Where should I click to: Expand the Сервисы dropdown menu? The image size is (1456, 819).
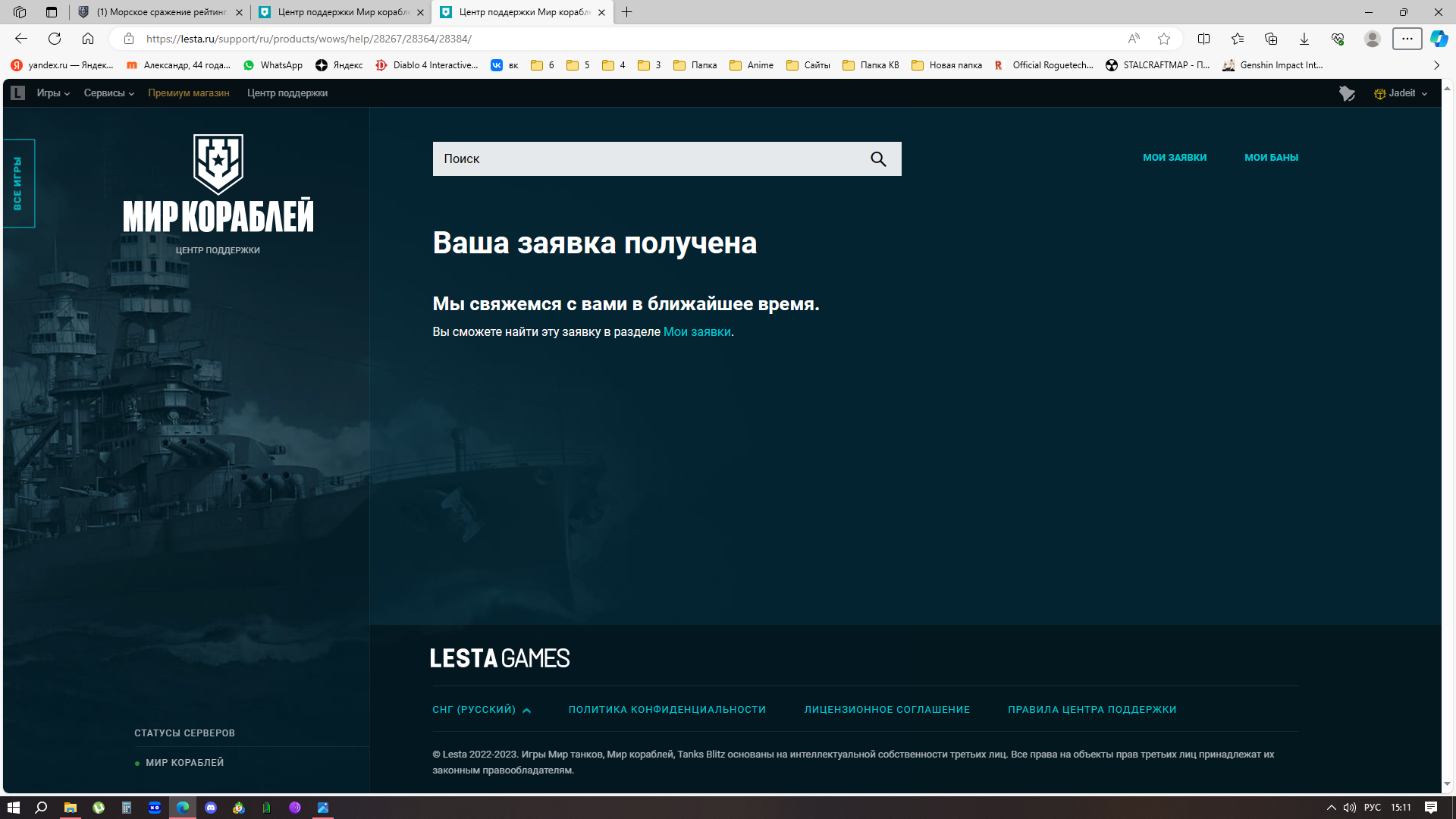click(109, 93)
